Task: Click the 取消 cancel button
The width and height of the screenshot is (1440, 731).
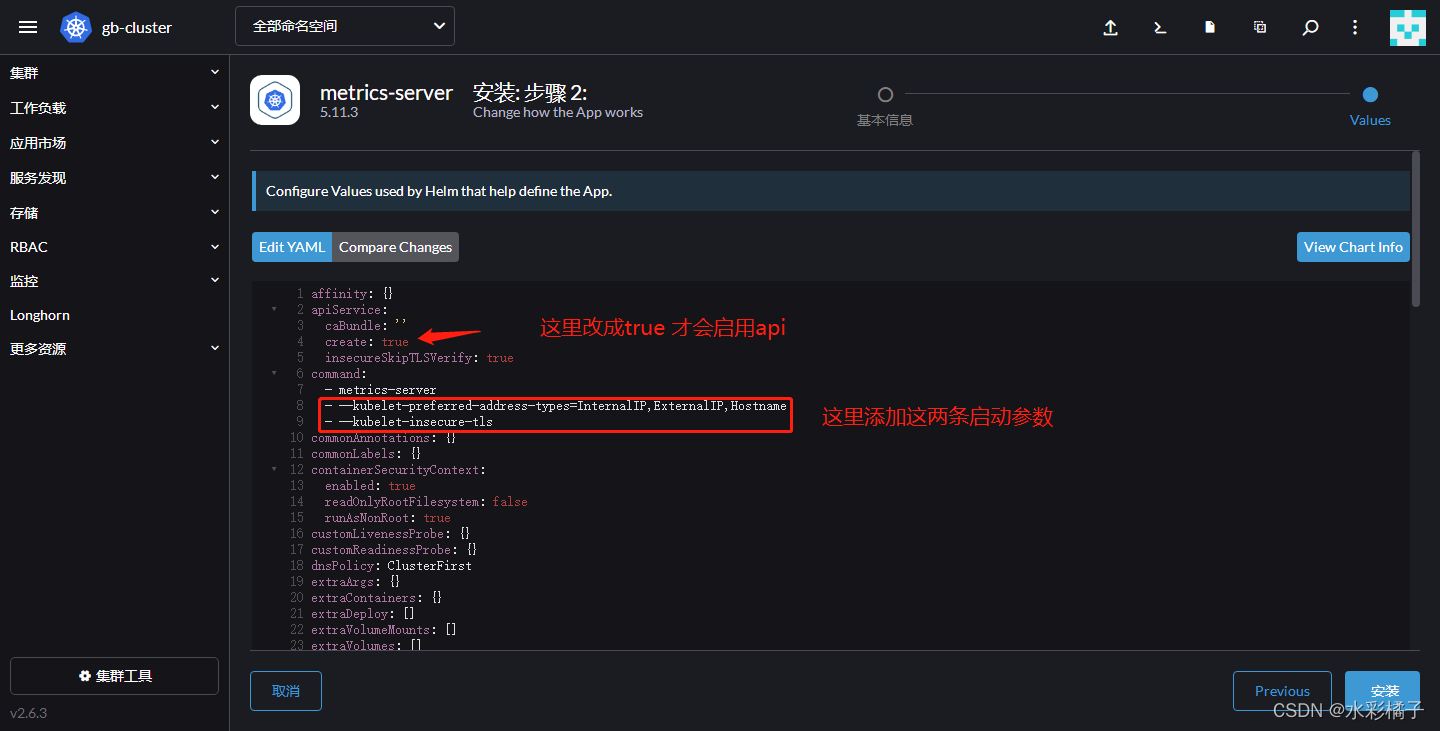Action: pos(286,691)
